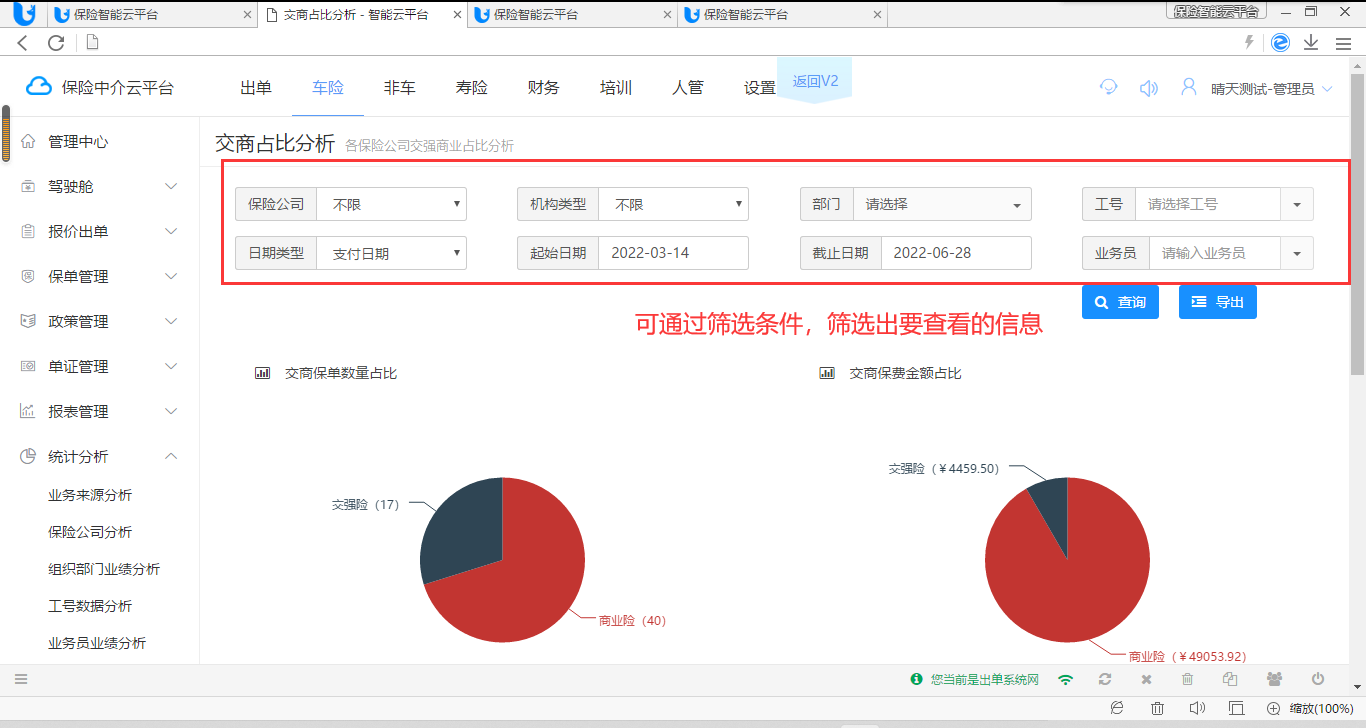This screenshot has height=728, width=1366.
Task: Click the blue IE browser-core icon
Action: [x=1280, y=42]
